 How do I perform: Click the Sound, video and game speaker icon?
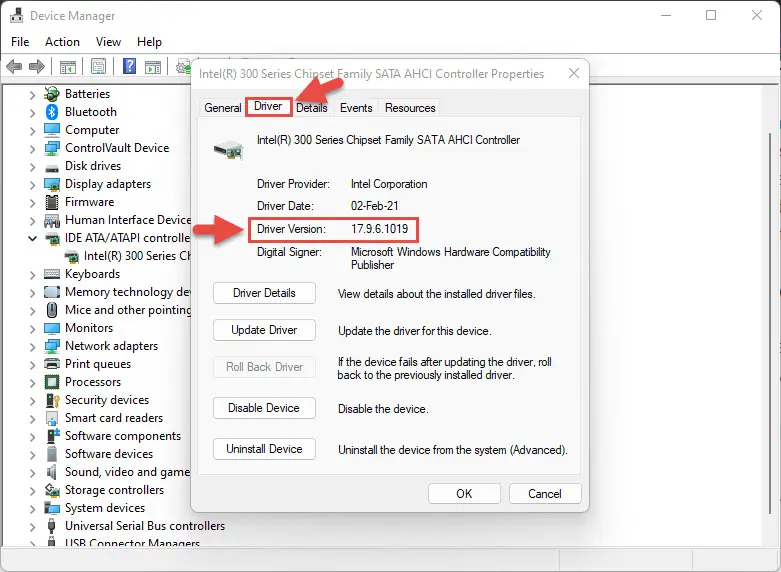pyautogui.click(x=51, y=472)
